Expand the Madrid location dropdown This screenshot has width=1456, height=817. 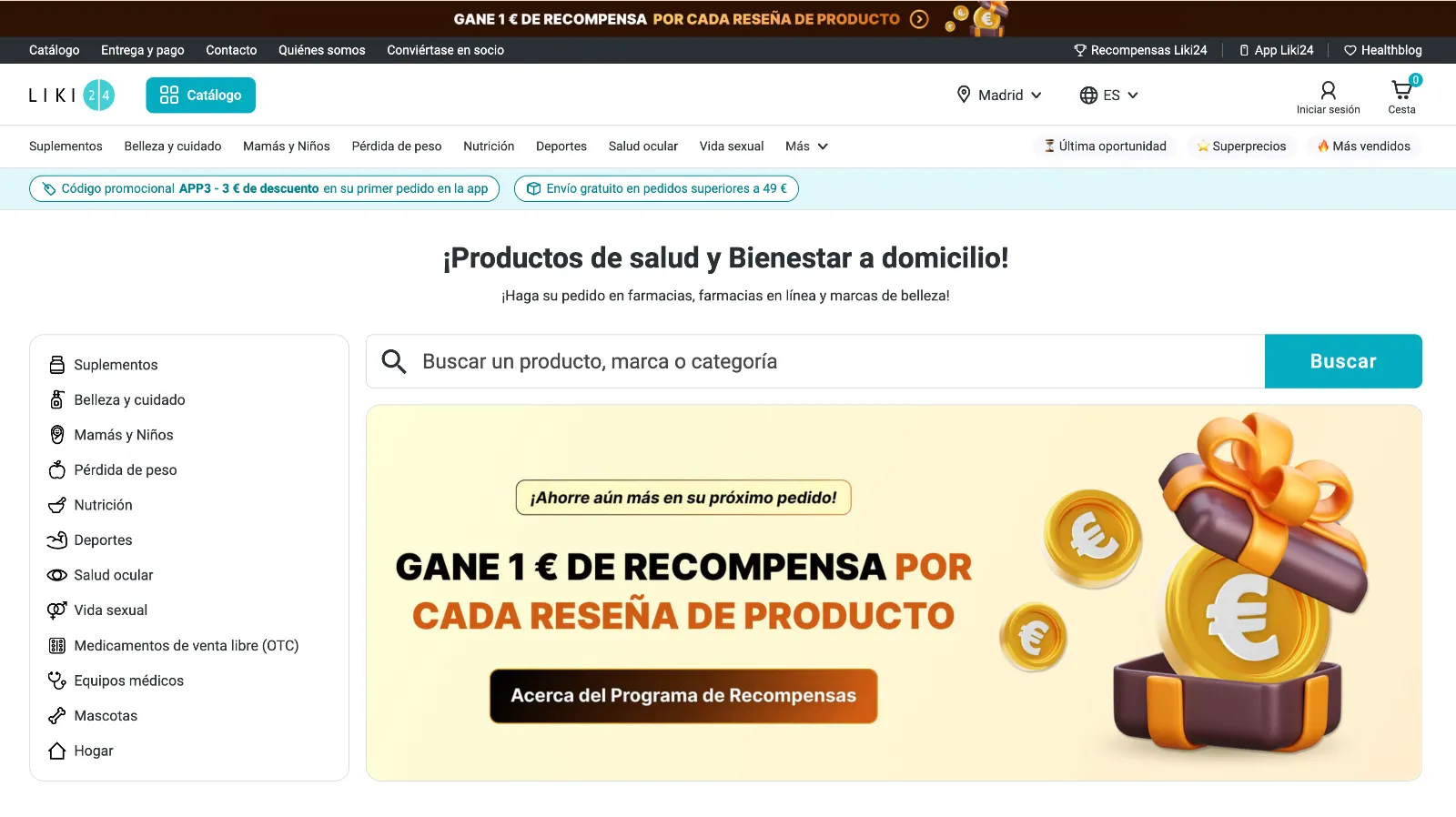coord(999,95)
